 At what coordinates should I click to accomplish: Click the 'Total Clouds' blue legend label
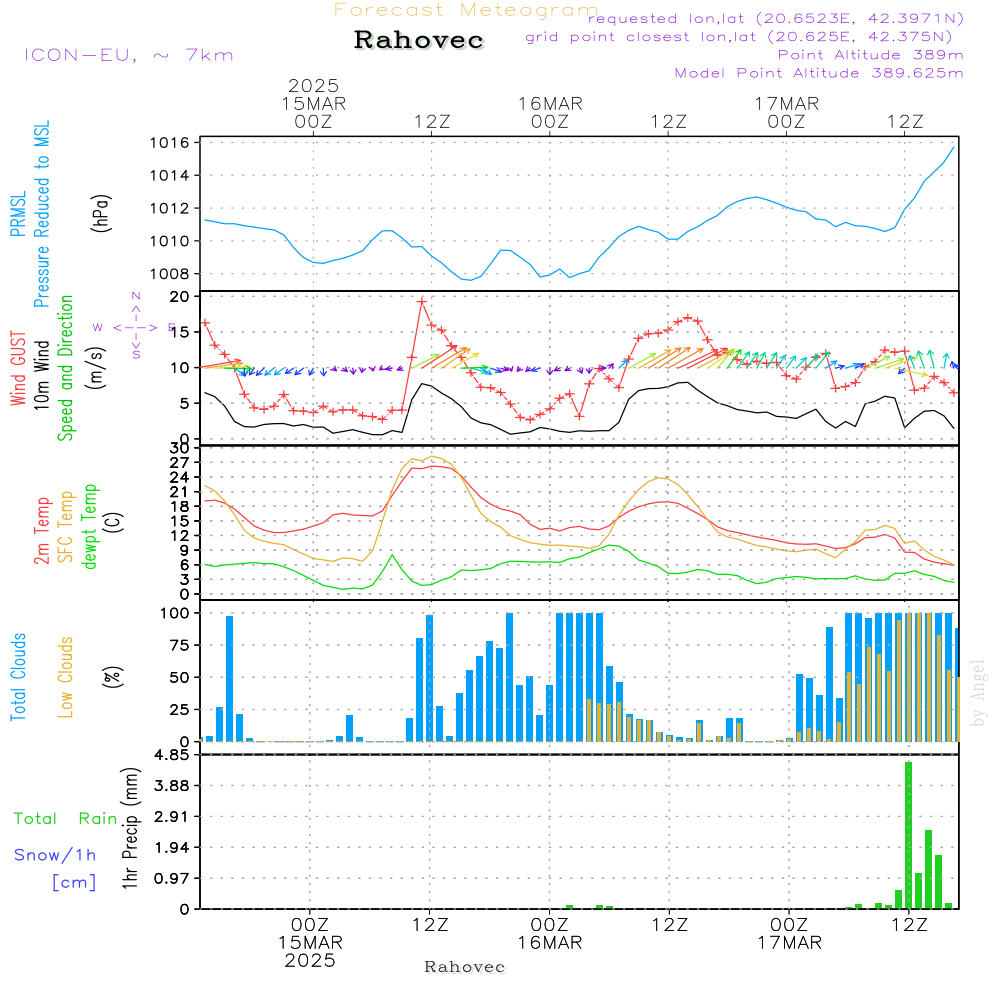click(18, 677)
